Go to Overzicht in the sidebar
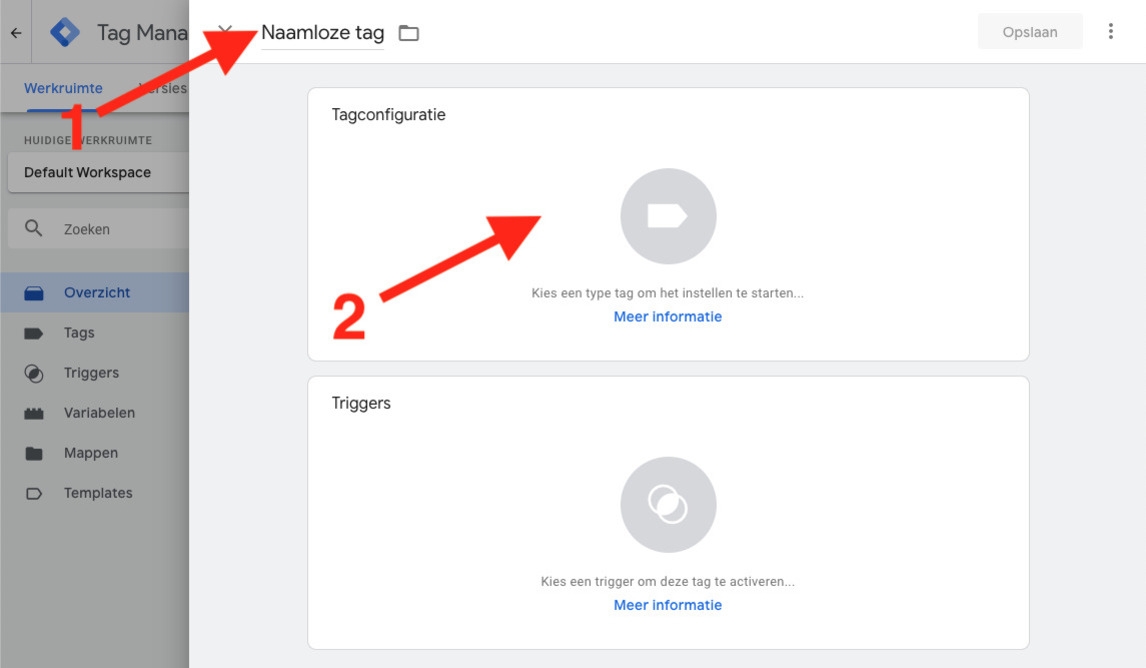The width and height of the screenshot is (1146, 668). coord(94,292)
